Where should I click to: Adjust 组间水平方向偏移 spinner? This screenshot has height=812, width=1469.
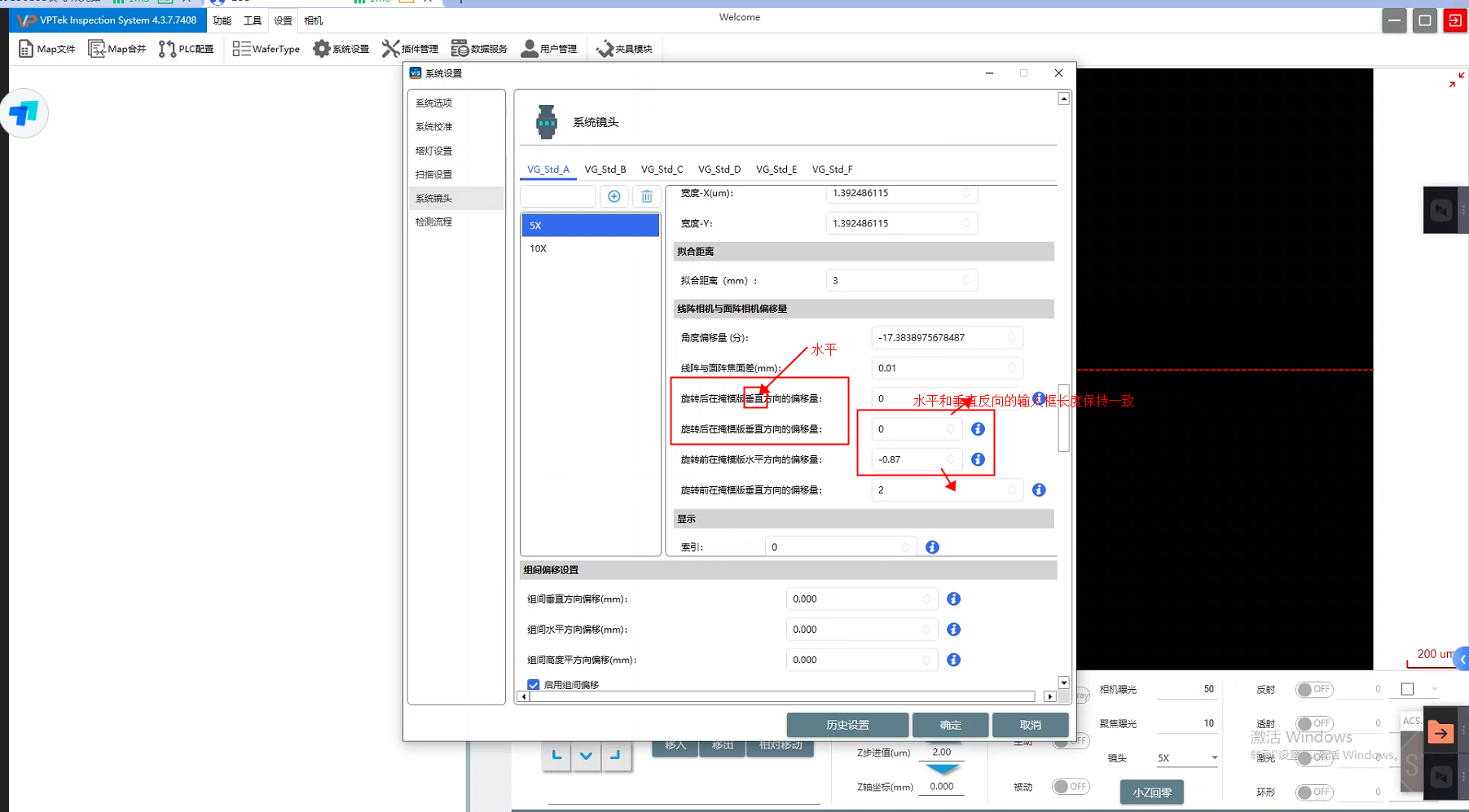click(926, 630)
